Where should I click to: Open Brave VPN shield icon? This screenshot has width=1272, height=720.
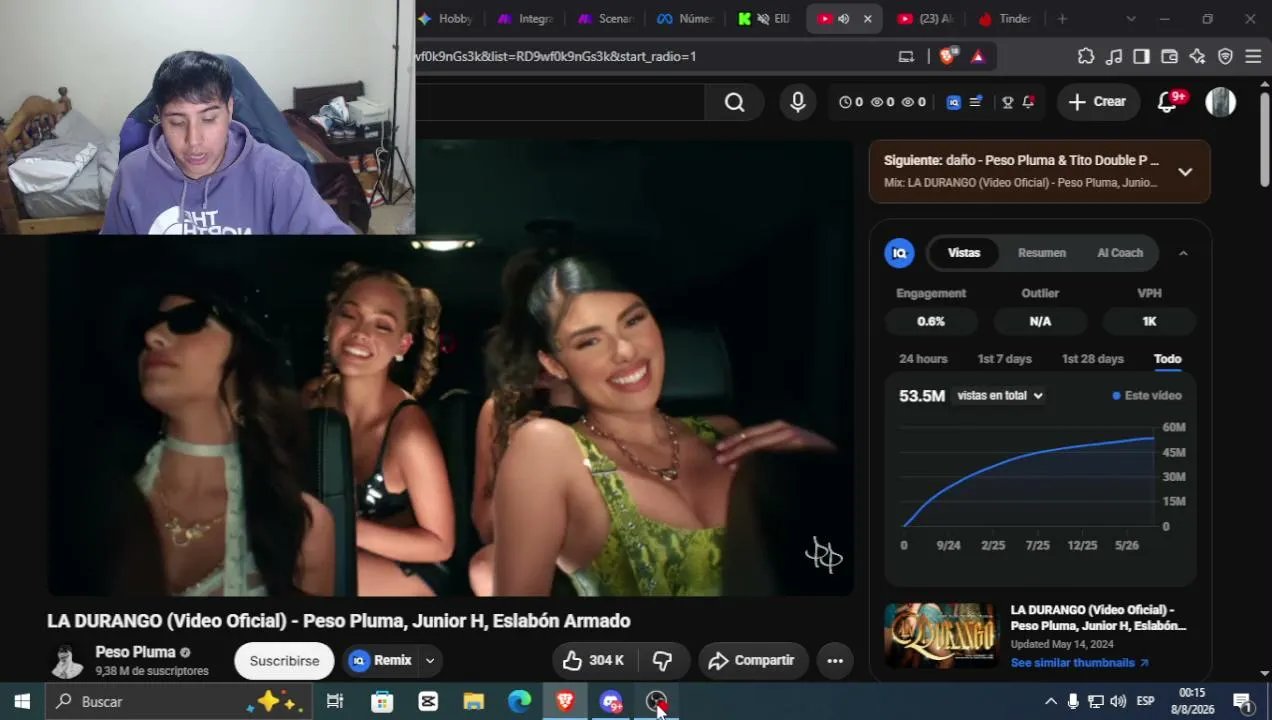(x=1225, y=56)
